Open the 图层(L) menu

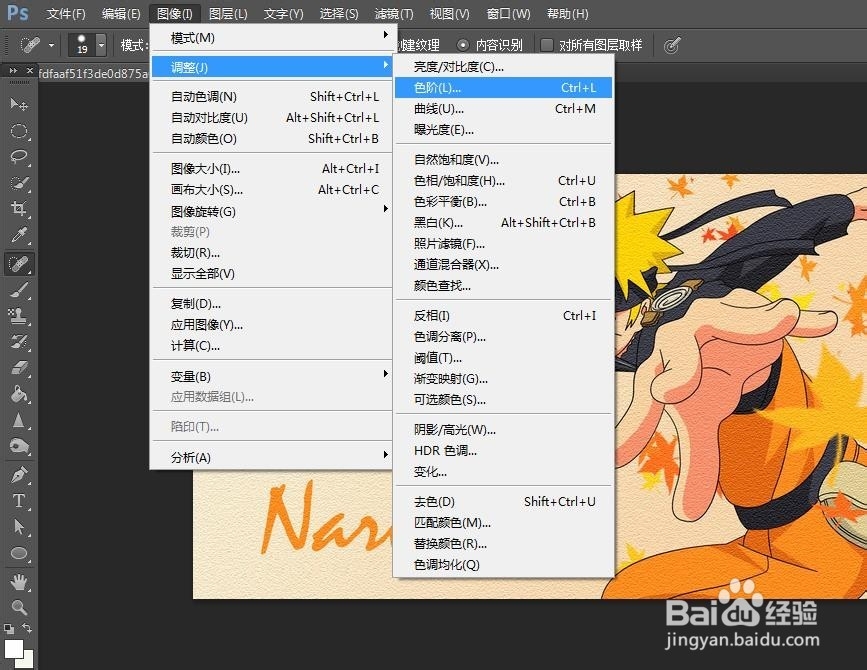click(228, 13)
